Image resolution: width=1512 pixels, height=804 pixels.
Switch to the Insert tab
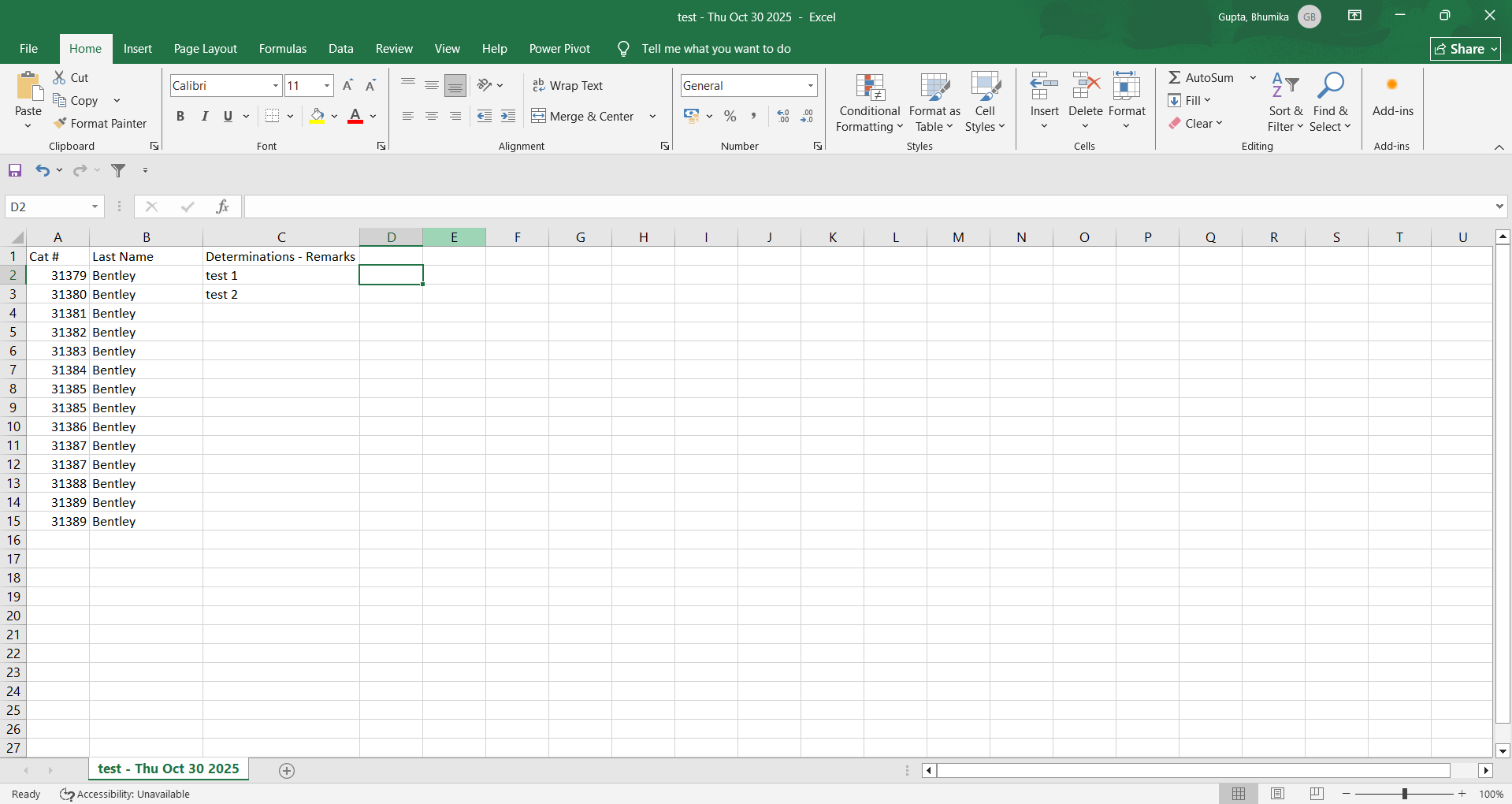[138, 49]
